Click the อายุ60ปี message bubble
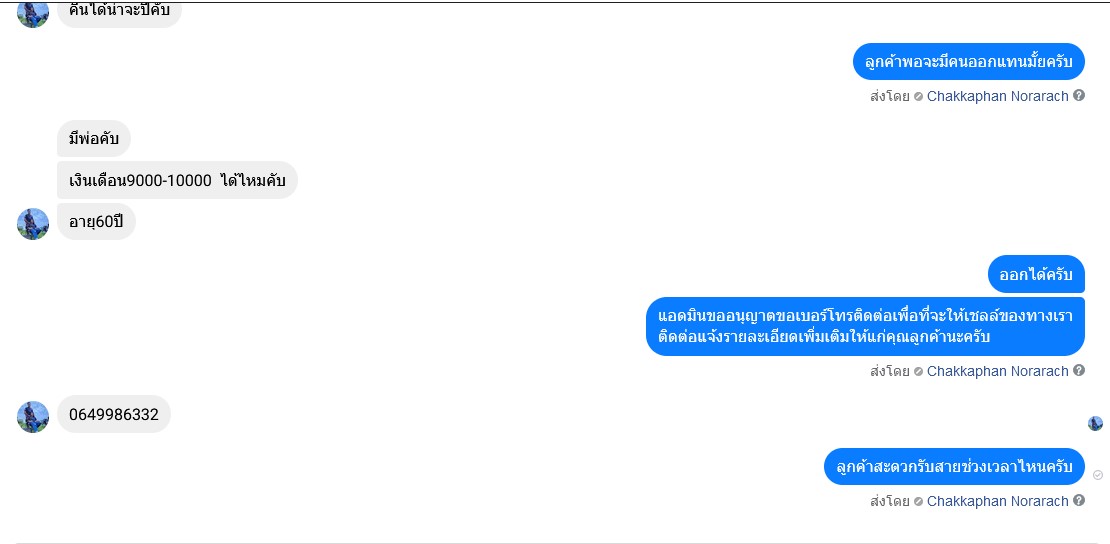This screenshot has height=544, width=1110. tap(96, 222)
